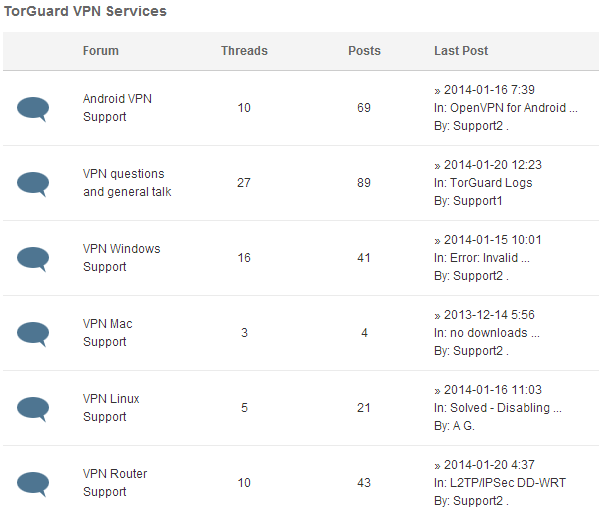The image size is (599, 513).
Task: Click the VPN Router Support speech bubble icon
Action: pyautogui.click(x=33, y=484)
